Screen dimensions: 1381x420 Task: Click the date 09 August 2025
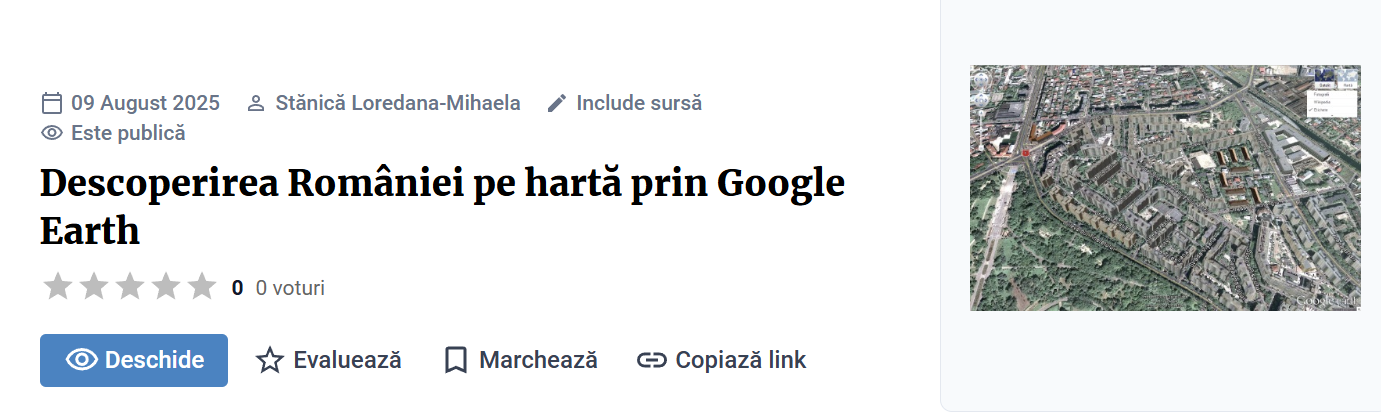[145, 103]
